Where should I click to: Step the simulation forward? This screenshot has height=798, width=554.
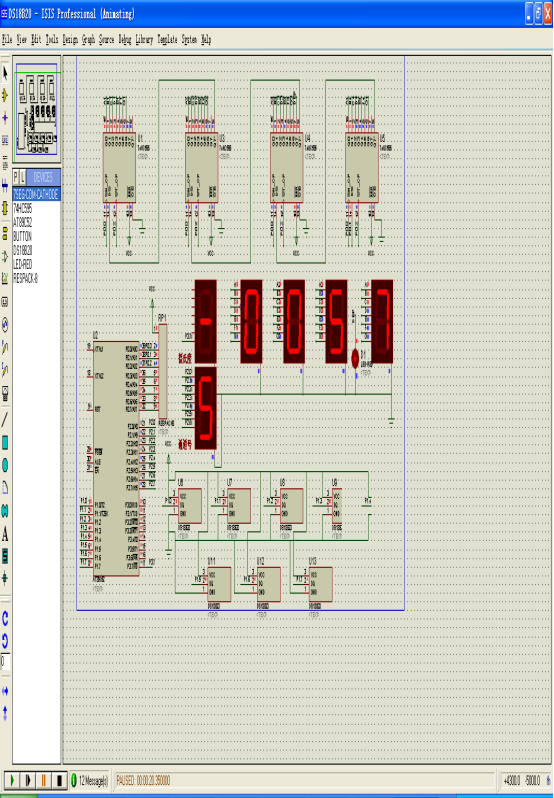click(28, 780)
